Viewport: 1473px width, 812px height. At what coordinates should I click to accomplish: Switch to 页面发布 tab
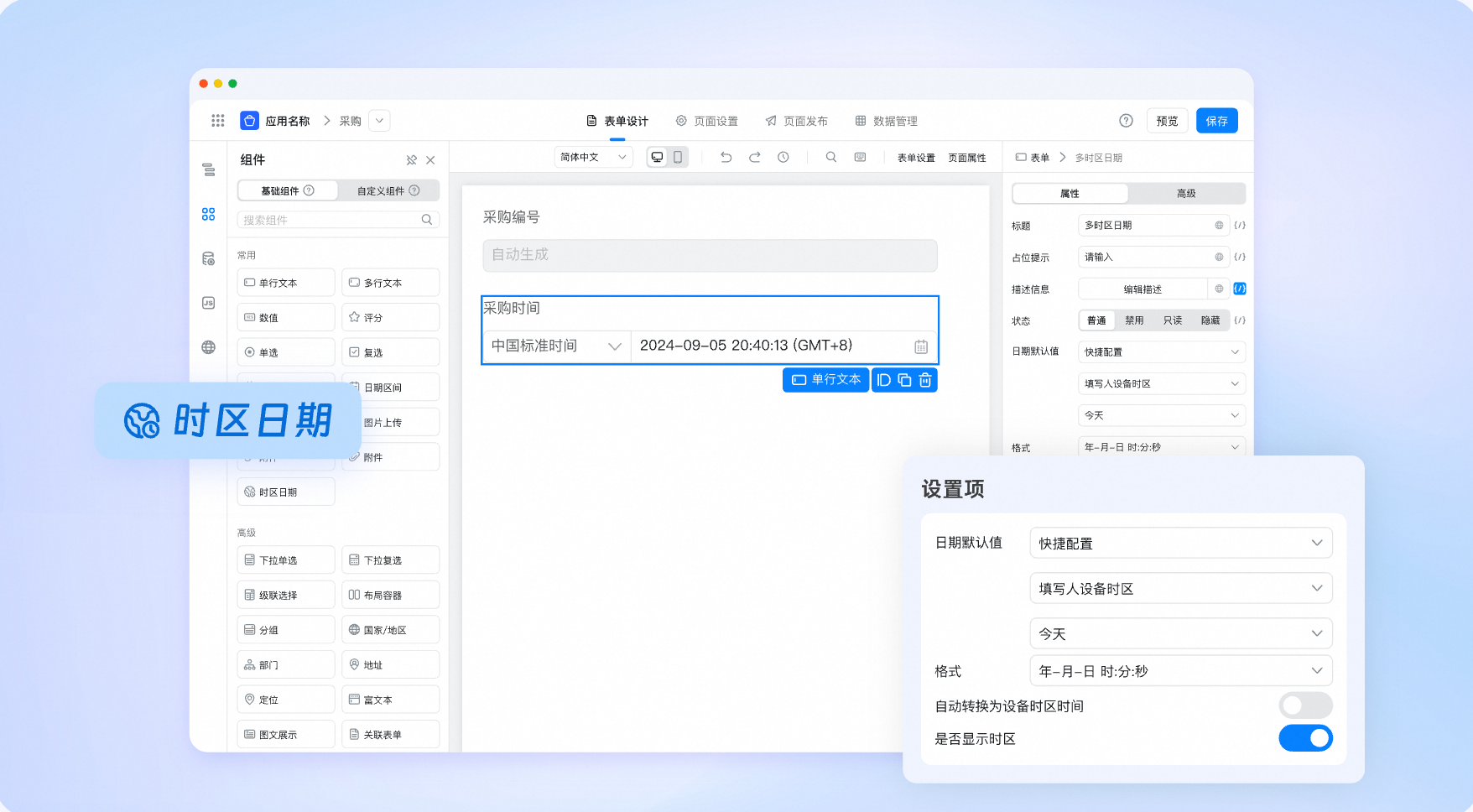[796, 121]
